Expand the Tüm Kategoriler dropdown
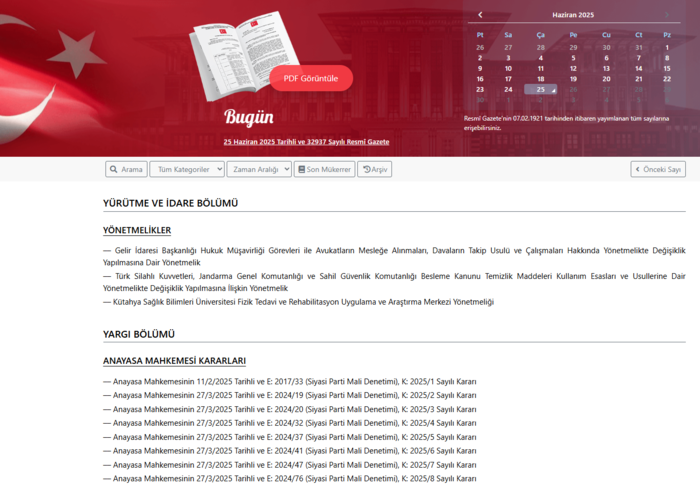This screenshot has height=486, width=700. pos(187,169)
